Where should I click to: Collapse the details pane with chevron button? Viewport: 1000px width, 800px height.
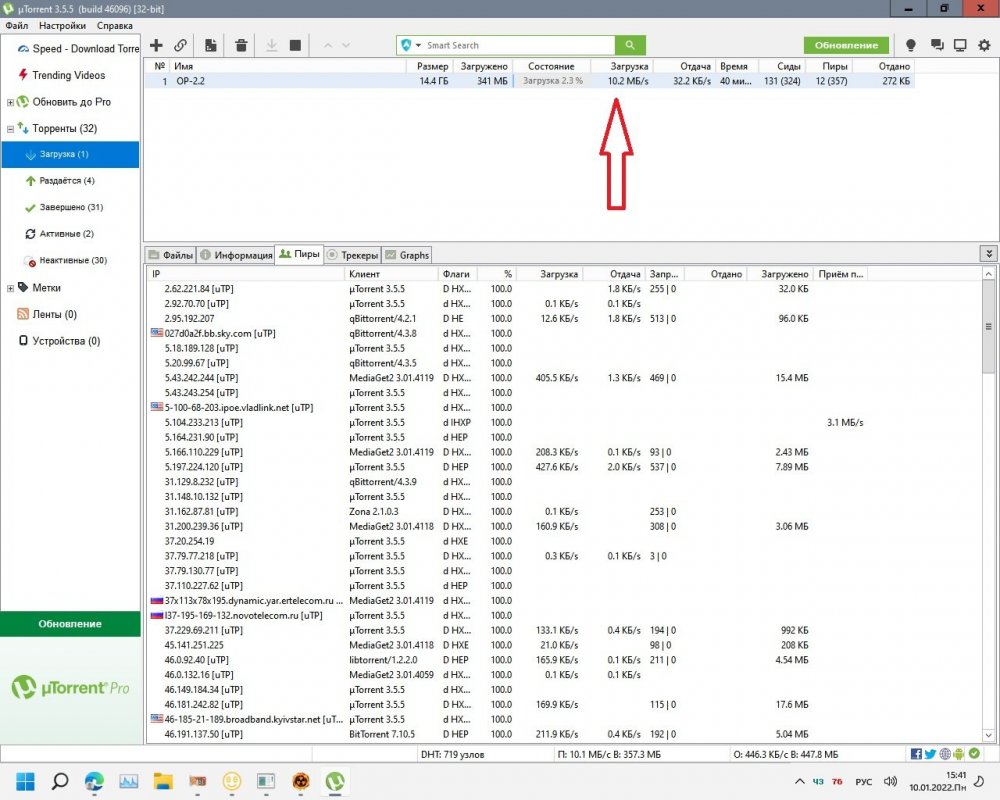click(x=989, y=254)
